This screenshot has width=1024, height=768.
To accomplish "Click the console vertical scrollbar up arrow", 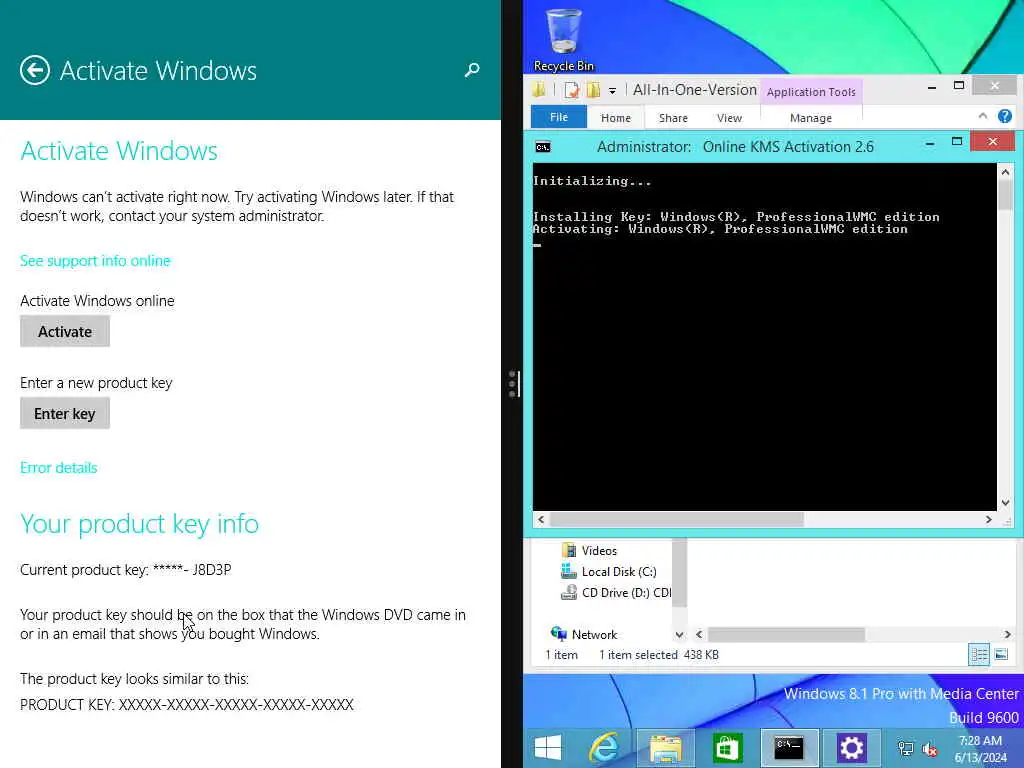I will [x=1005, y=172].
